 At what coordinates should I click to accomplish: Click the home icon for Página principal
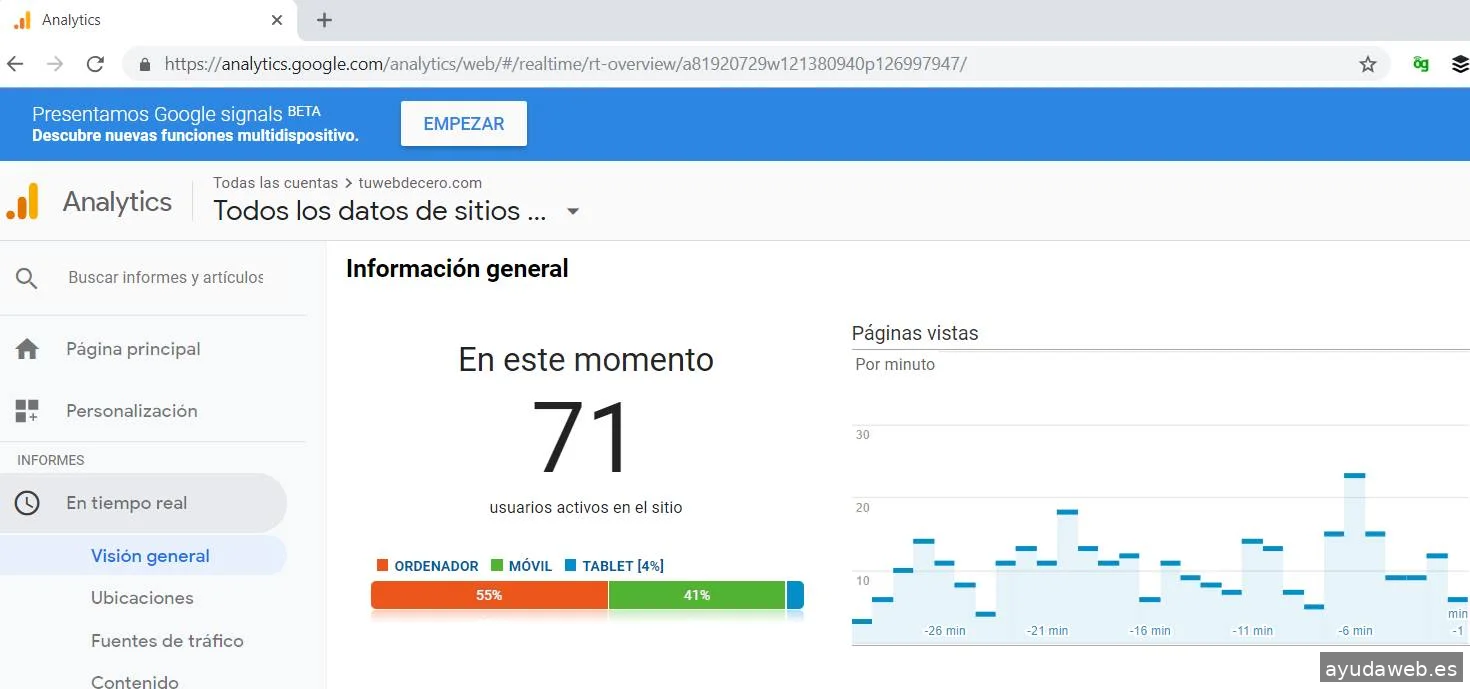point(27,349)
